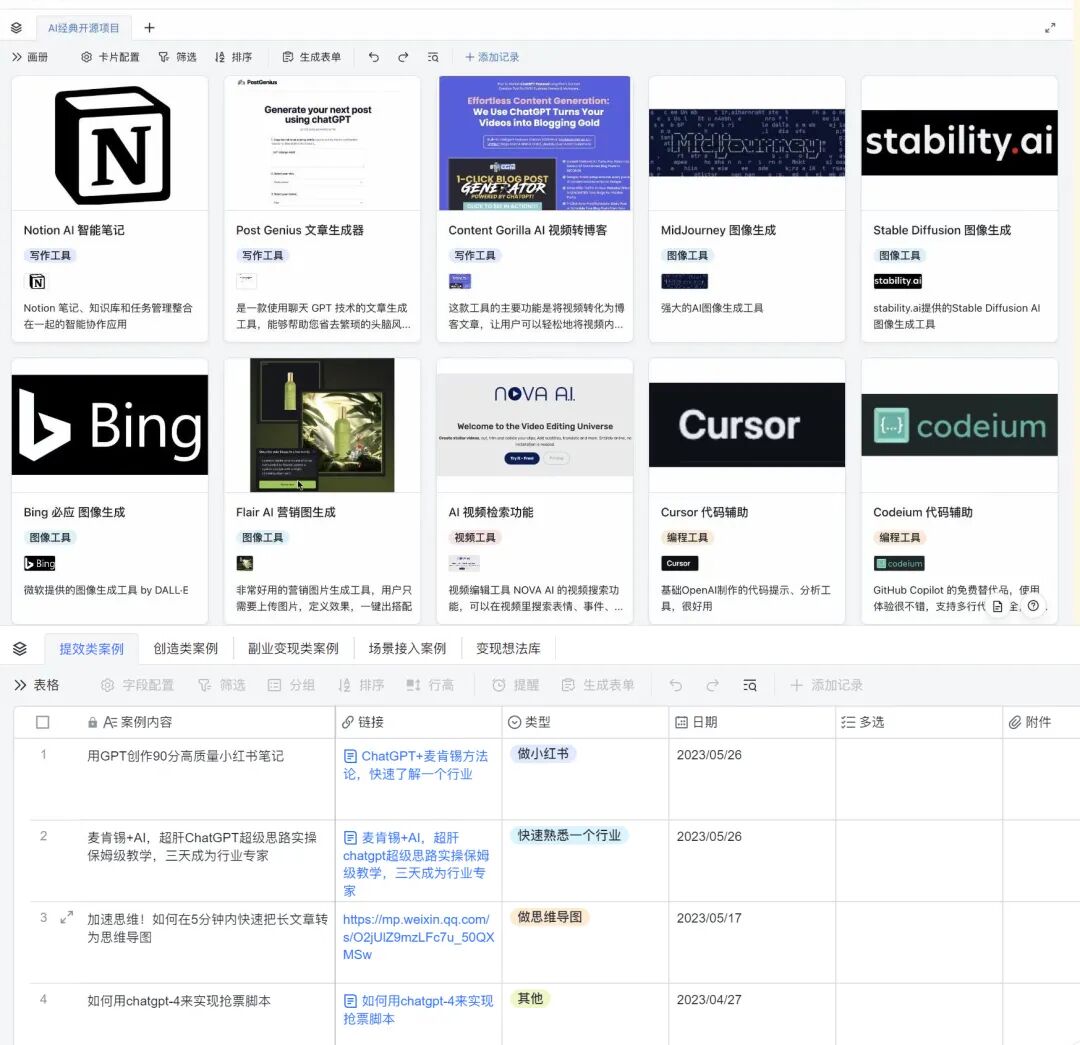
Task: Add a new tab with plus icon
Action: [149, 28]
